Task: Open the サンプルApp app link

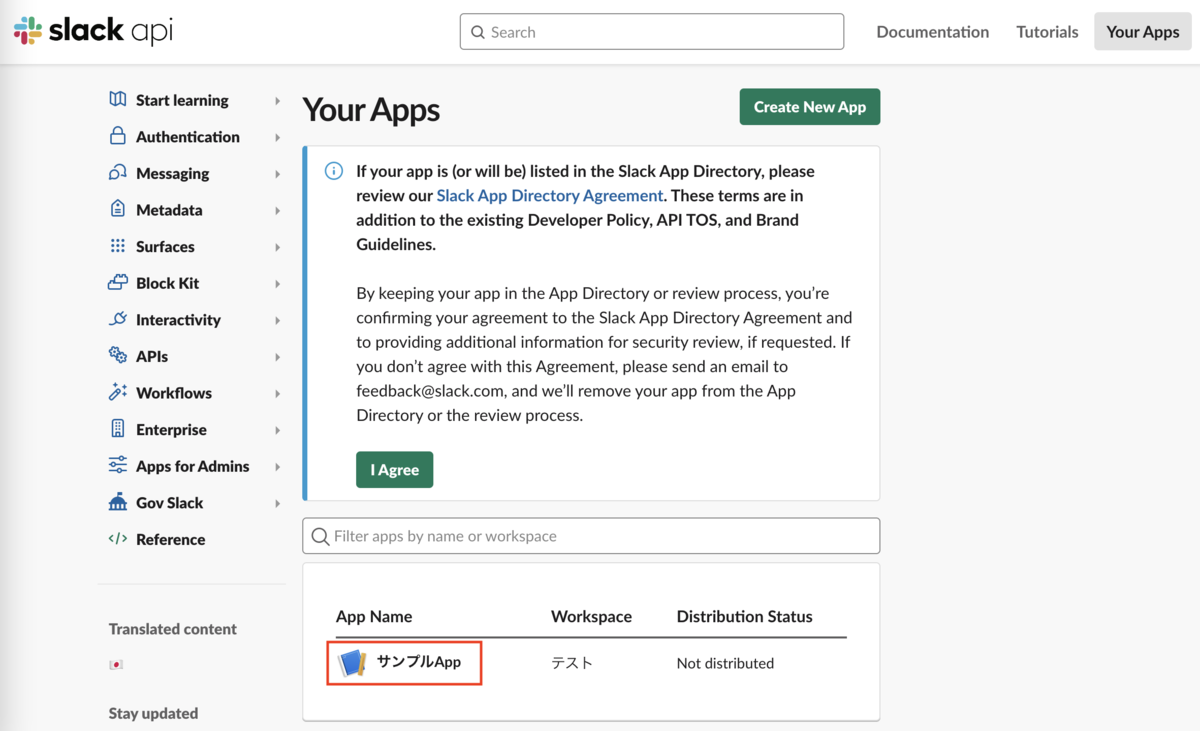Action: [x=419, y=662]
